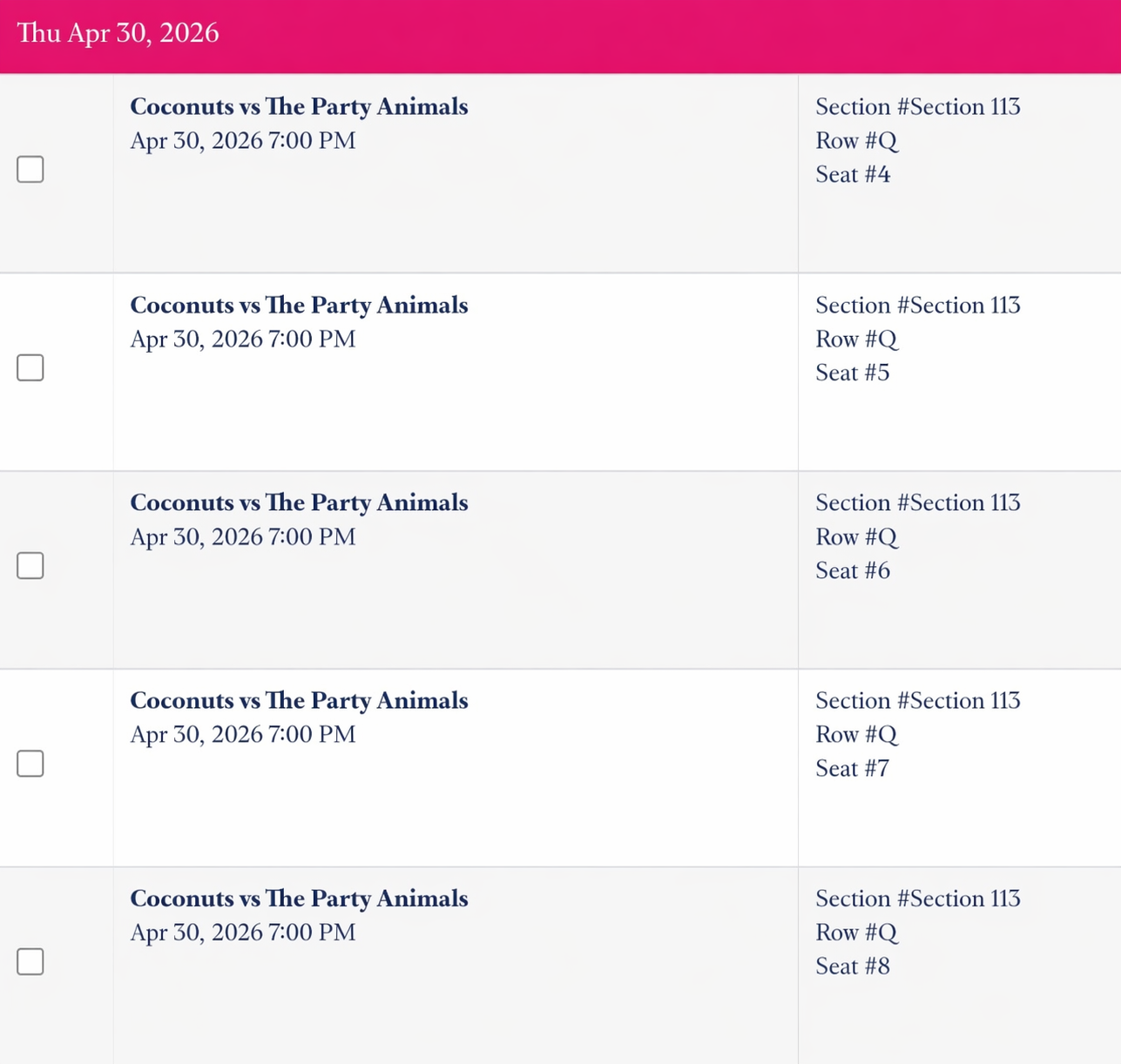Click Section 113 text in Seat #5 row

click(x=917, y=305)
